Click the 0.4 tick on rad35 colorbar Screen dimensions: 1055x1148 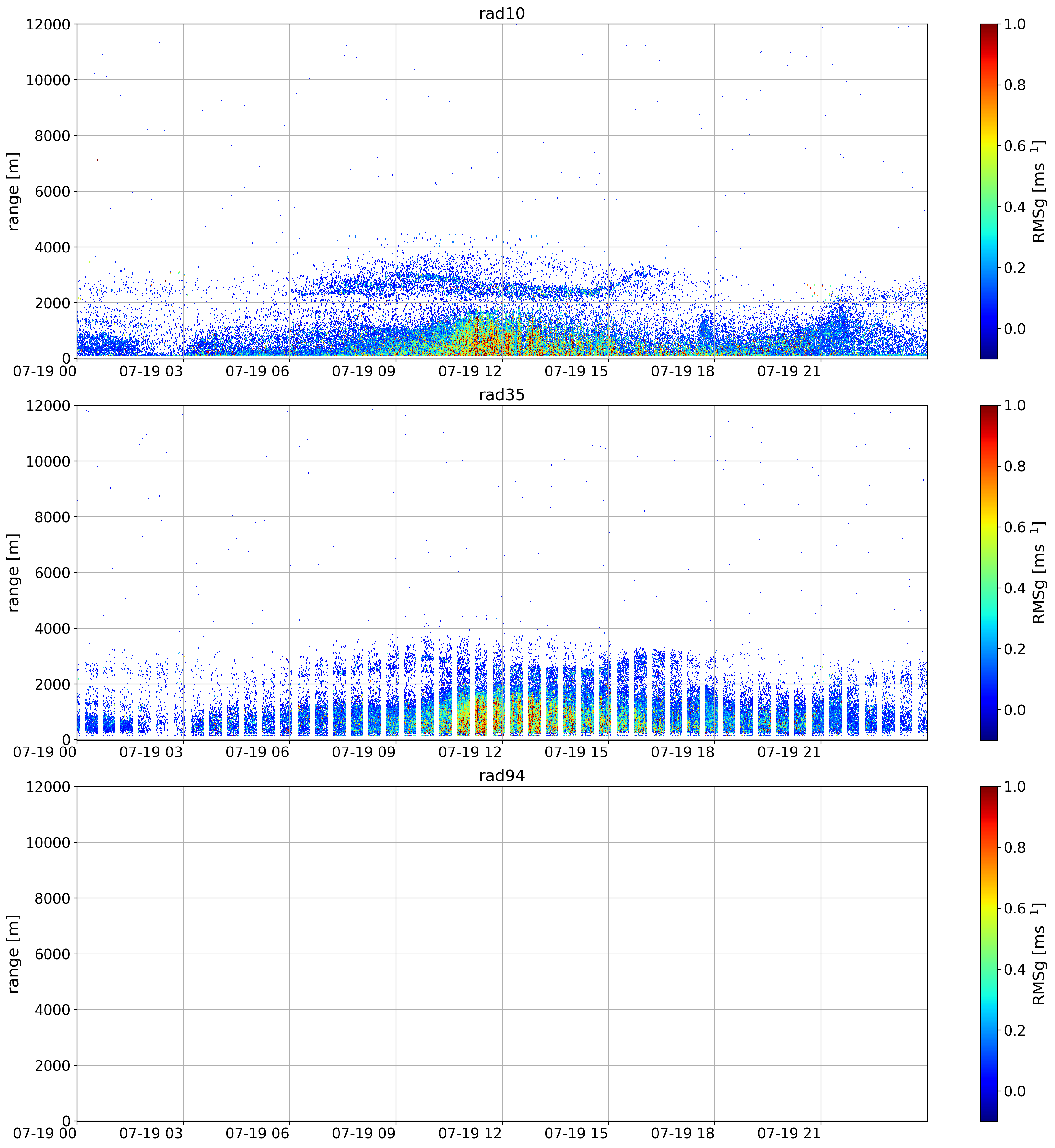point(1014,588)
